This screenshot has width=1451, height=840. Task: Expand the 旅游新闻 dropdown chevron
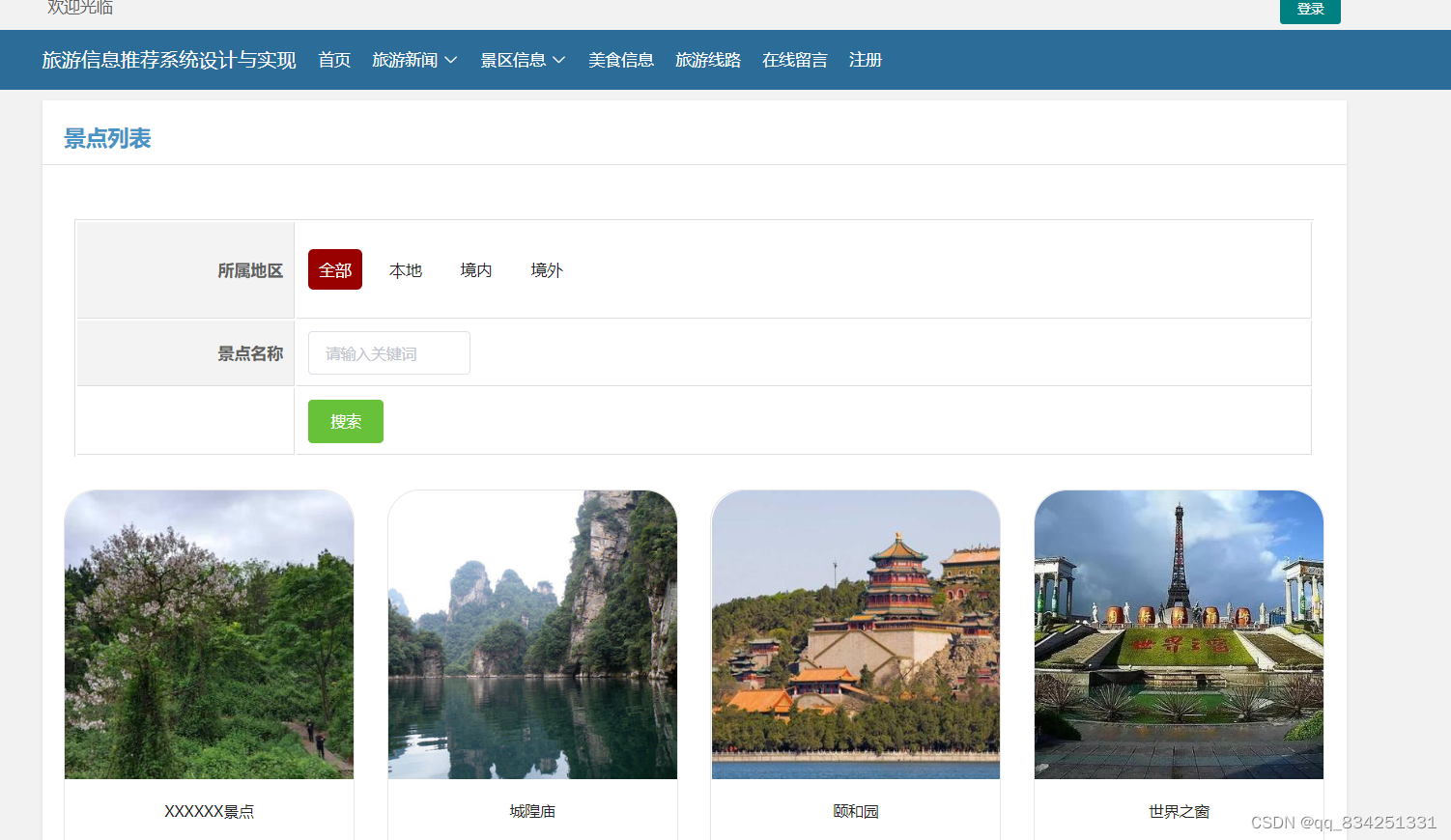coord(450,60)
